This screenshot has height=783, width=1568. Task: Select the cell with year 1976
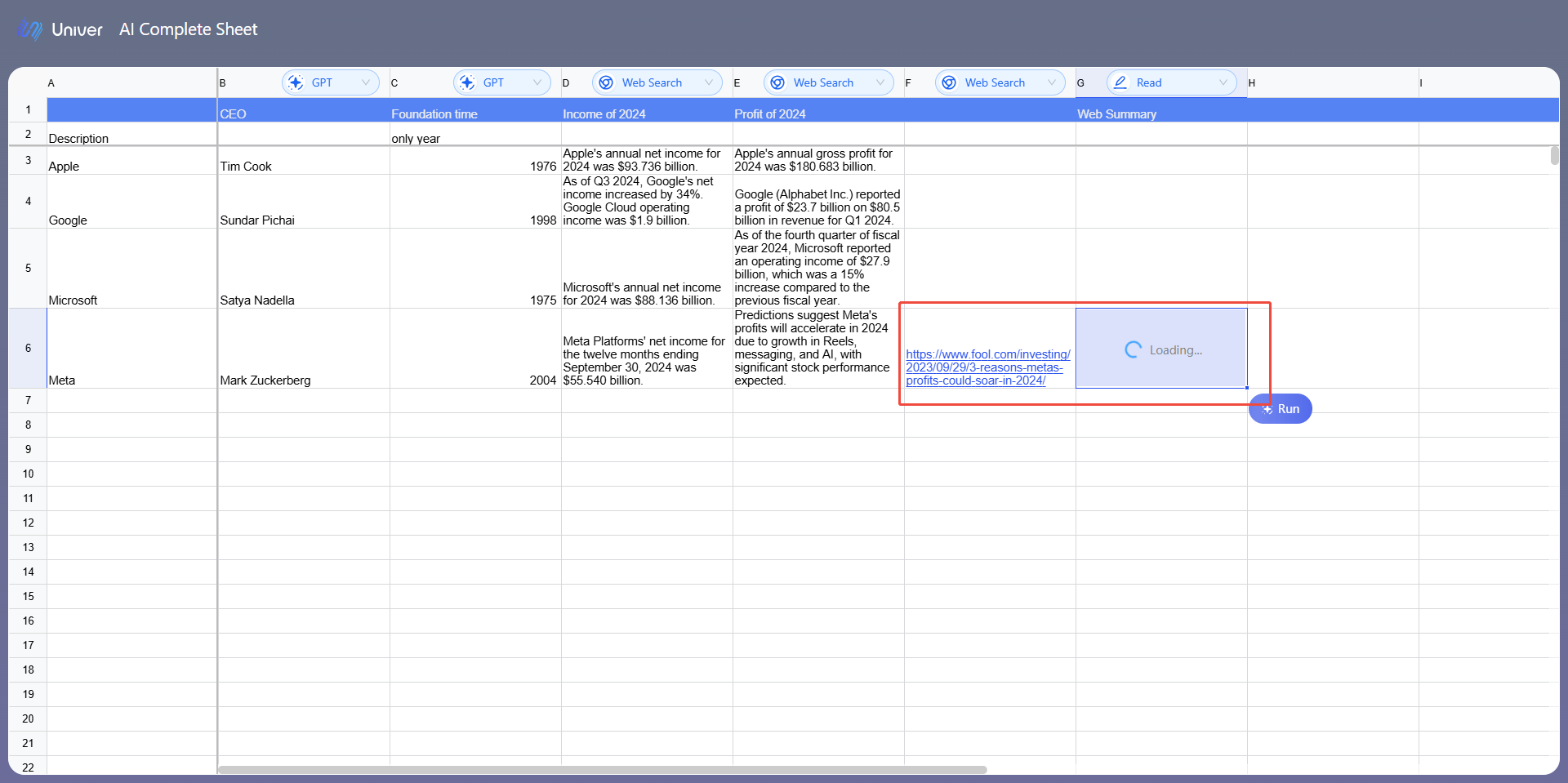click(x=475, y=161)
